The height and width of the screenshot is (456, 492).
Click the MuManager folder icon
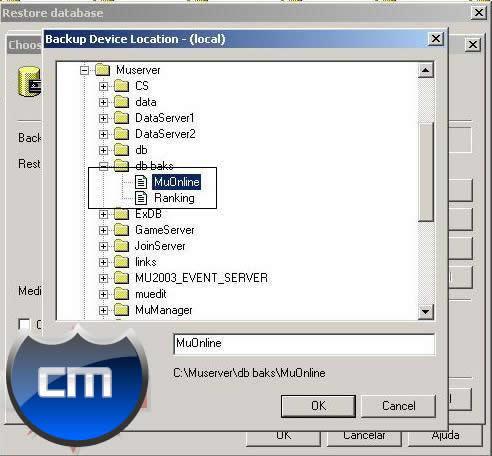click(122, 310)
